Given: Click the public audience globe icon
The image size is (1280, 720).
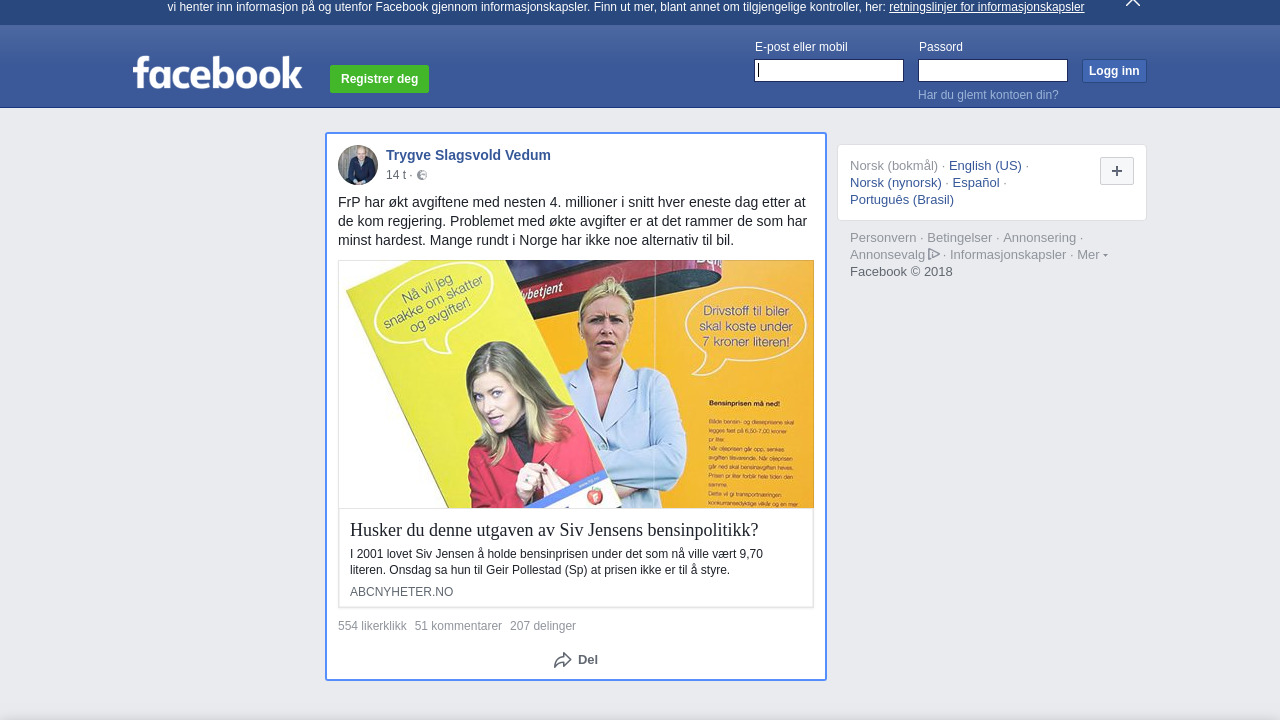Looking at the screenshot, I should 422,175.
